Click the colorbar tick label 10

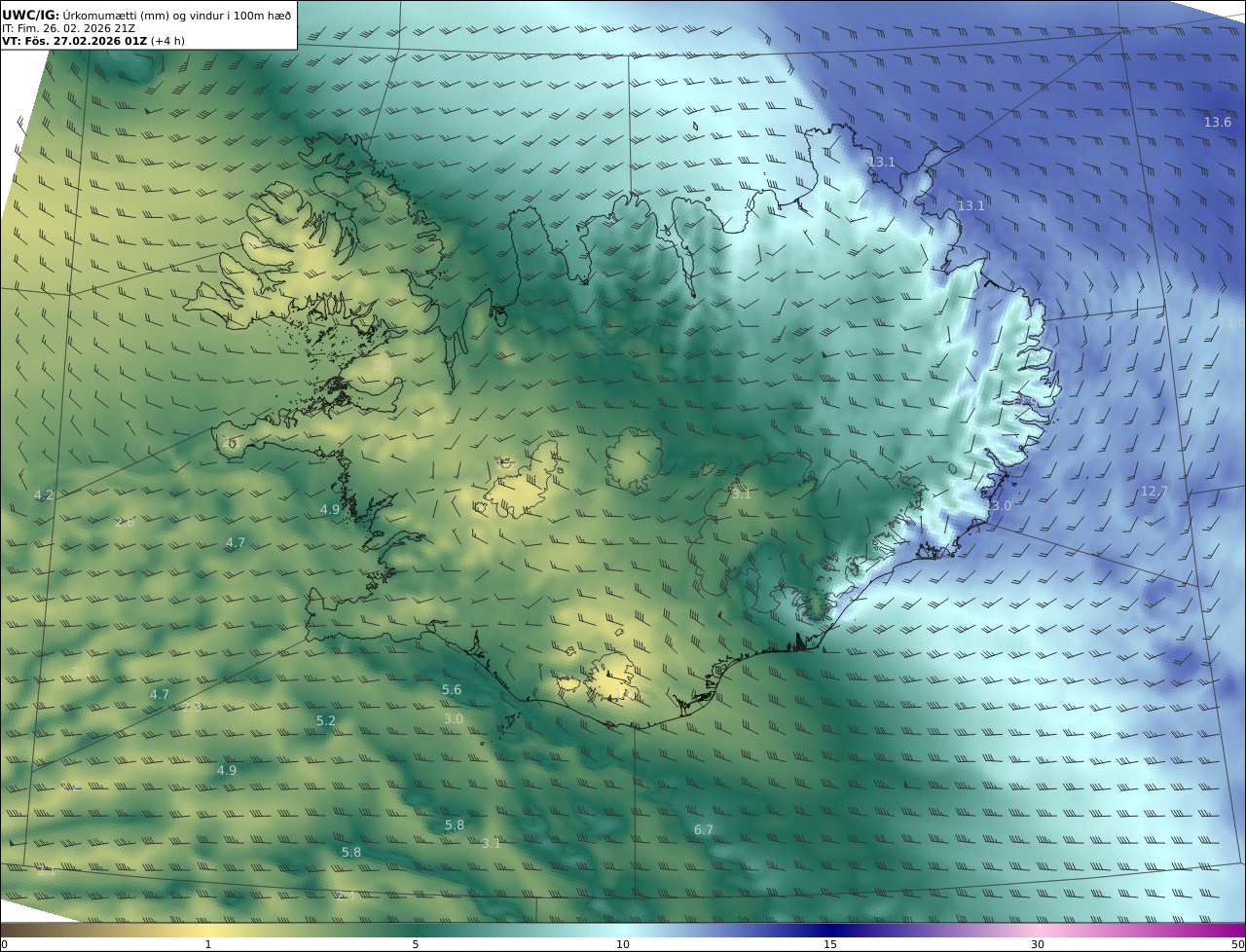[623, 944]
